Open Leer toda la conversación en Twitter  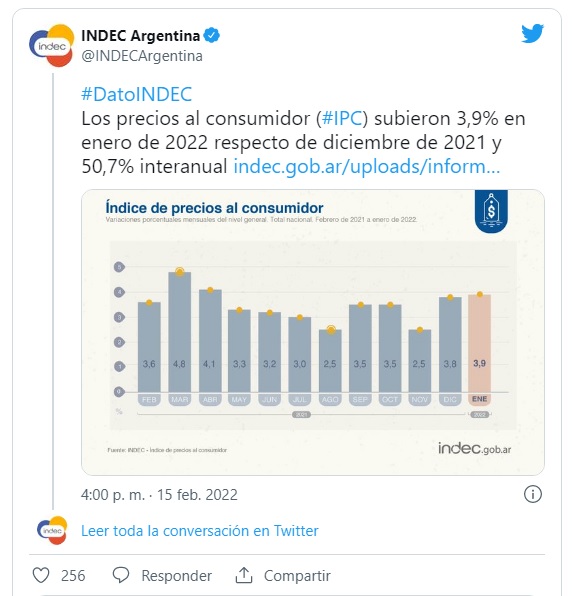(200, 531)
